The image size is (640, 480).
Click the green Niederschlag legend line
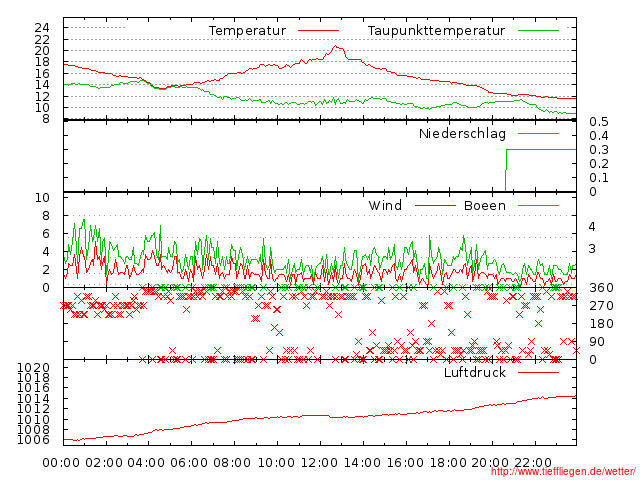point(538,133)
